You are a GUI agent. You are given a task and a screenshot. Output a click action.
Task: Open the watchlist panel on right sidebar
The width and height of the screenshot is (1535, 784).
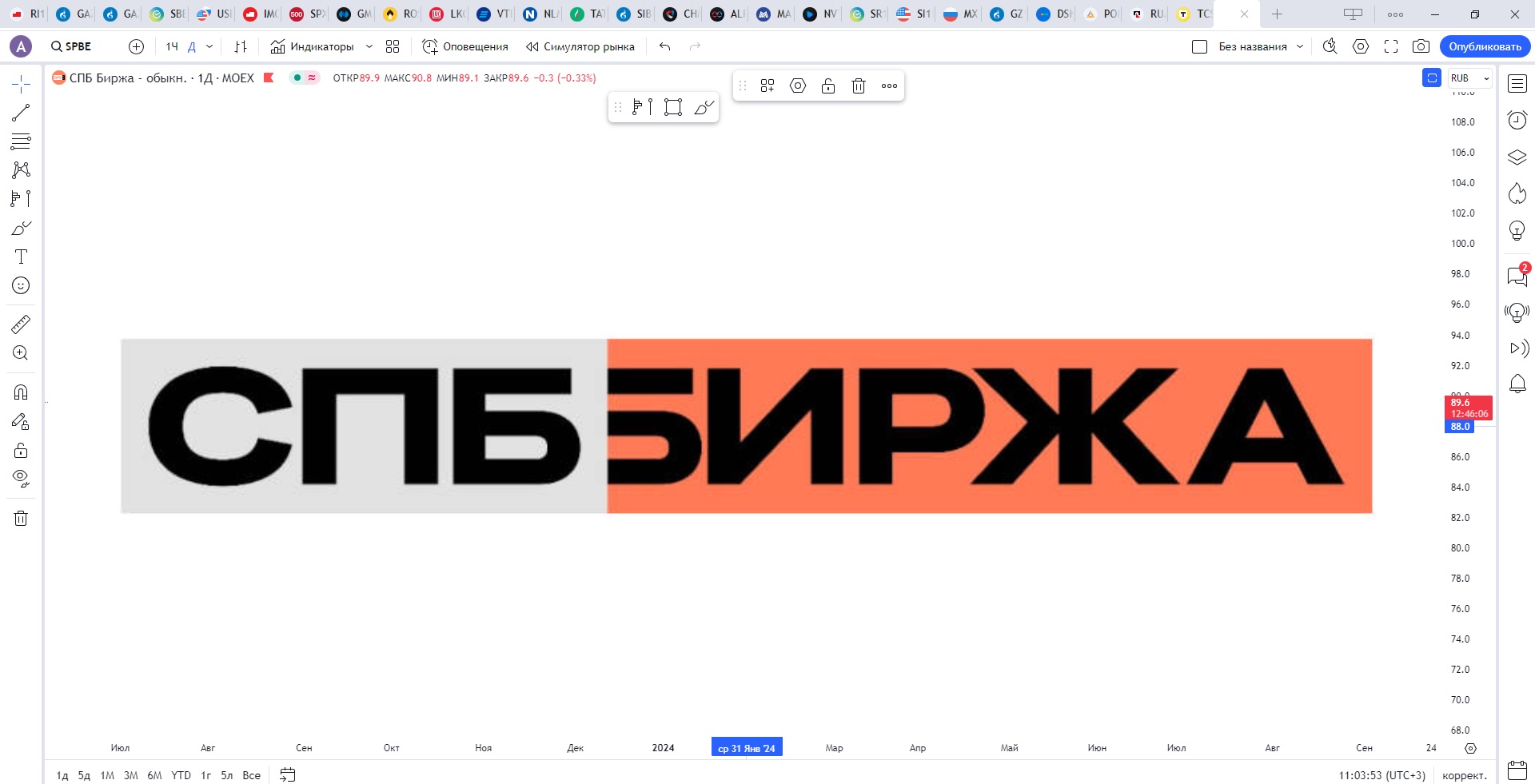click(x=1517, y=84)
